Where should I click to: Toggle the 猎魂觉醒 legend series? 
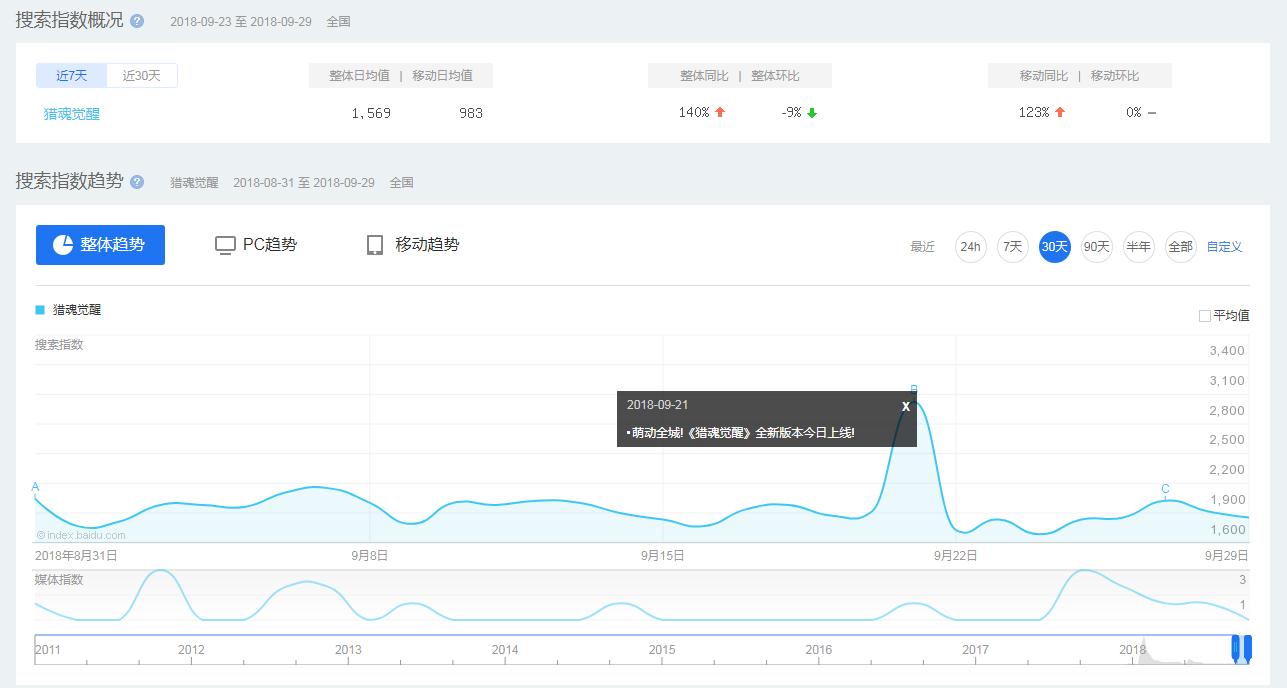pyautogui.click(x=68, y=310)
